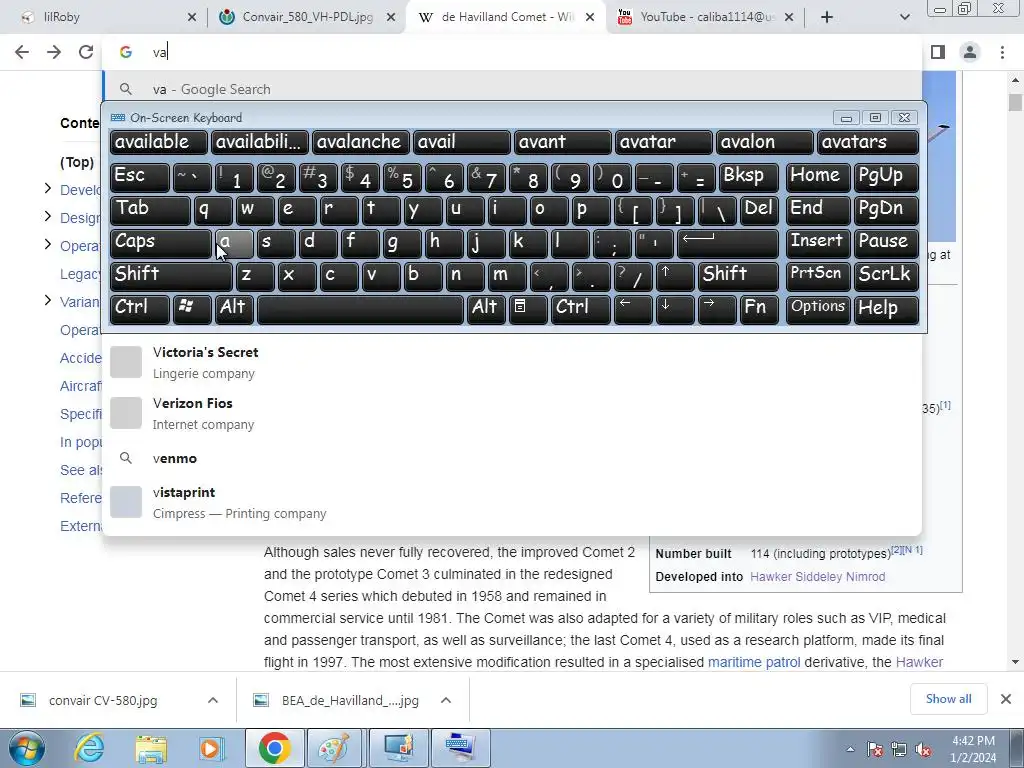Open options for BEA_de_Havilland download
The image size is (1024, 768).
(x=446, y=700)
